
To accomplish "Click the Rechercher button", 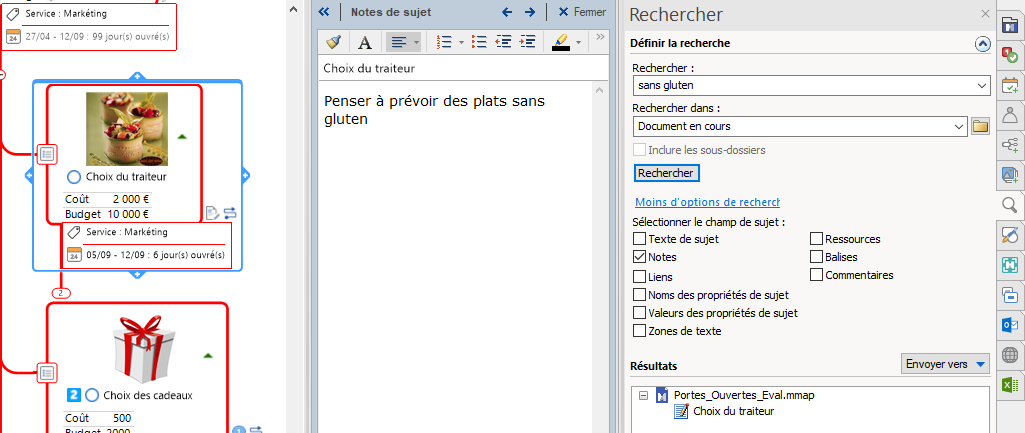I will (665, 173).
